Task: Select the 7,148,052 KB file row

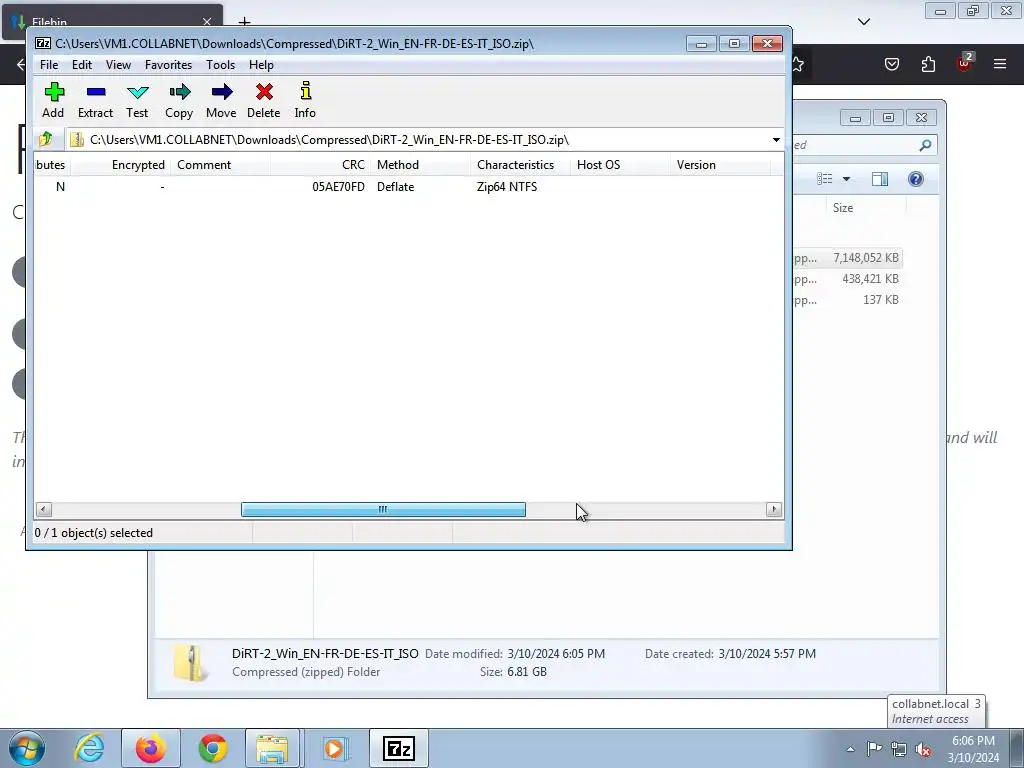Action: click(847, 258)
